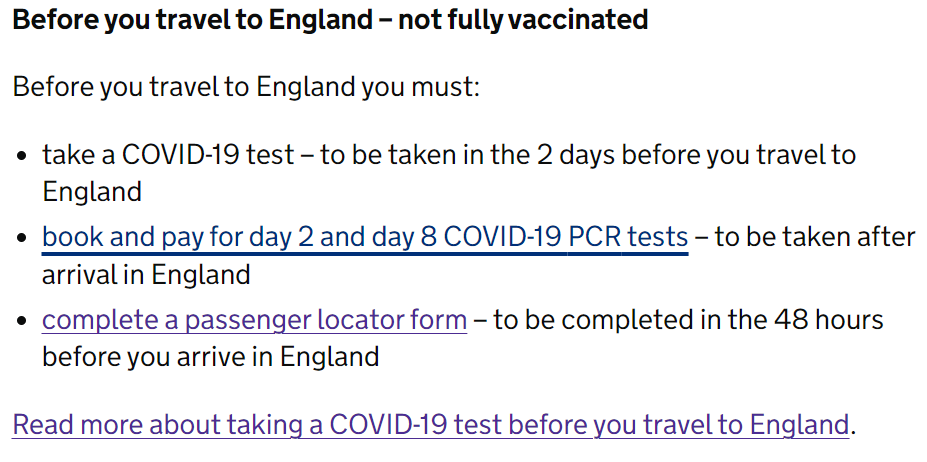
Task: Open the day 2 and day 8 PCR tests link
Action: click(x=365, y=238)
